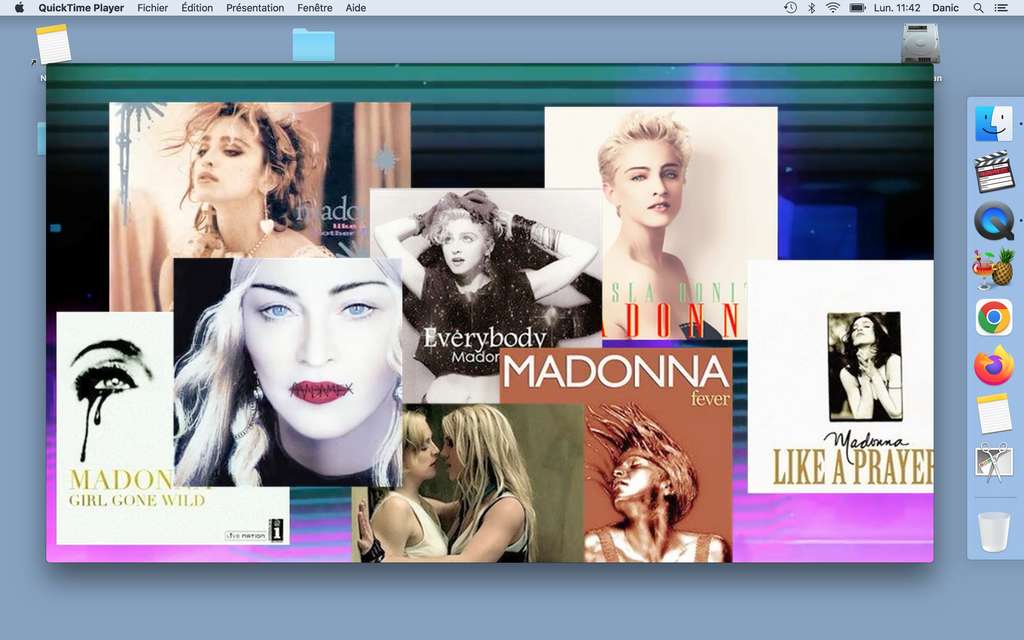Viewport: 1024px width, 640px height.
Task: Open Notes from the Dock
Action: [x=994, y=413]
